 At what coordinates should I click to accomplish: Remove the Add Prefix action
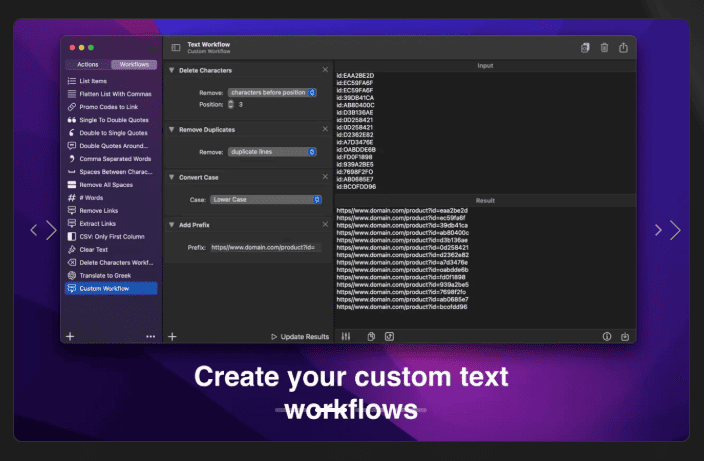pos(325,224)
